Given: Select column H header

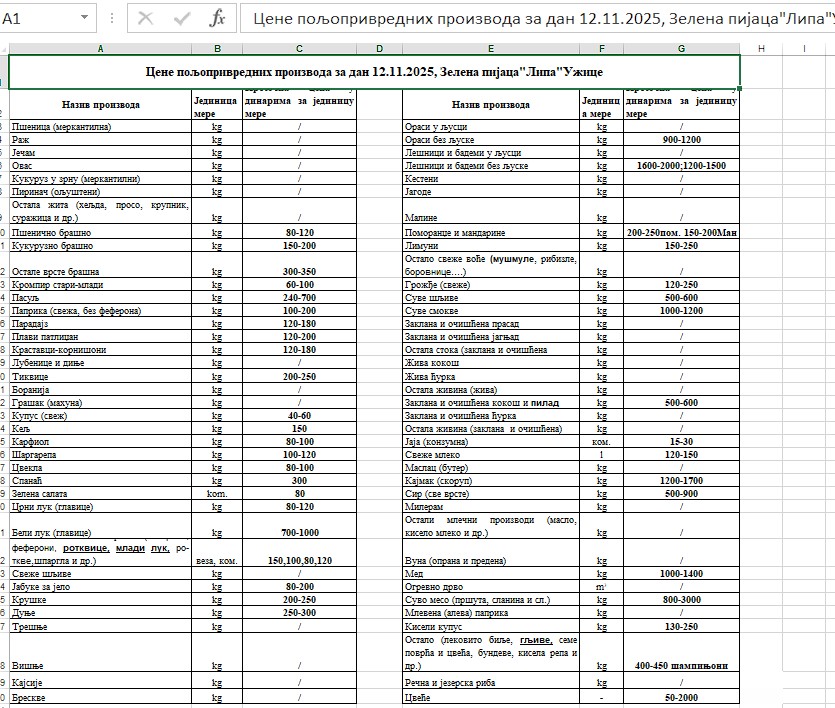Looking at the screenshot, I should [x=761, y=48].
